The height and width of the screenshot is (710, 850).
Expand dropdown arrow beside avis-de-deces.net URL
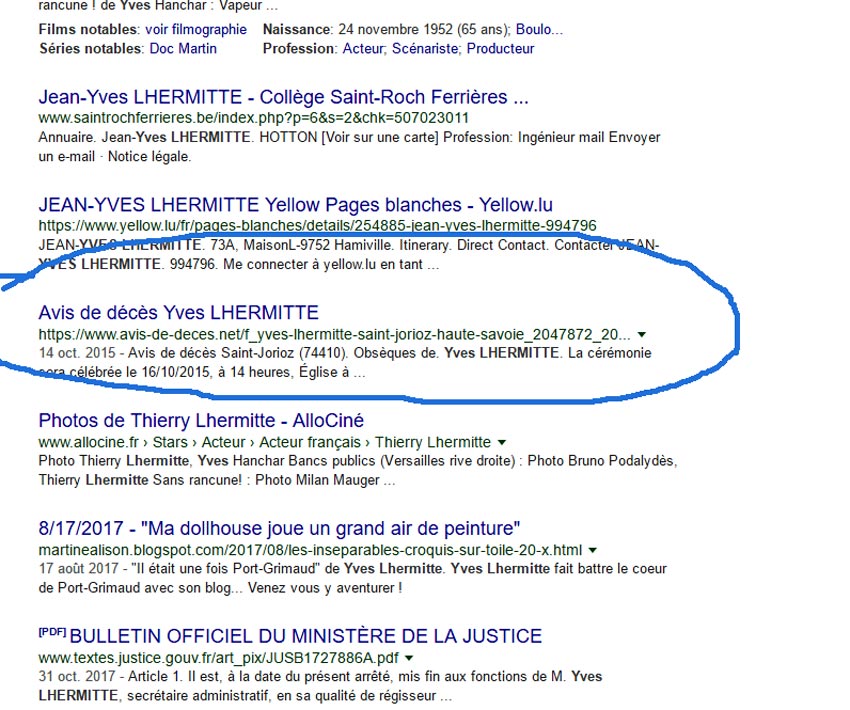pos(642,334)
